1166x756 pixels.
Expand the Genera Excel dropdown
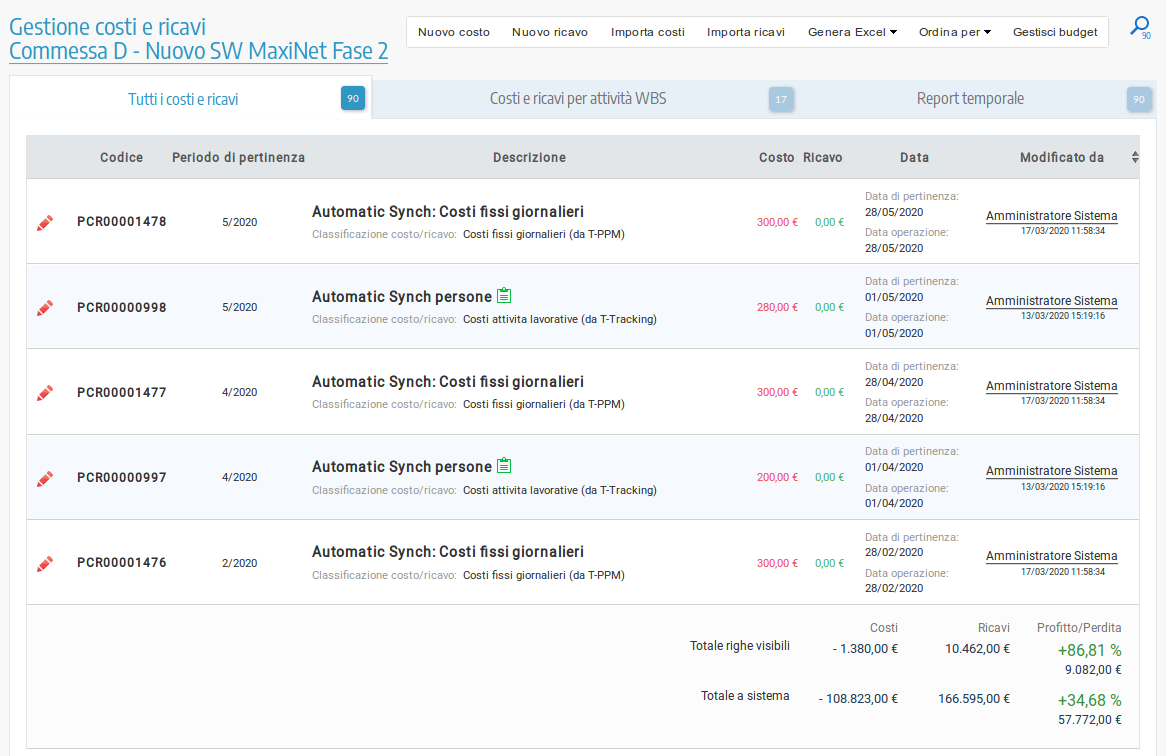[x=852, y=32]
